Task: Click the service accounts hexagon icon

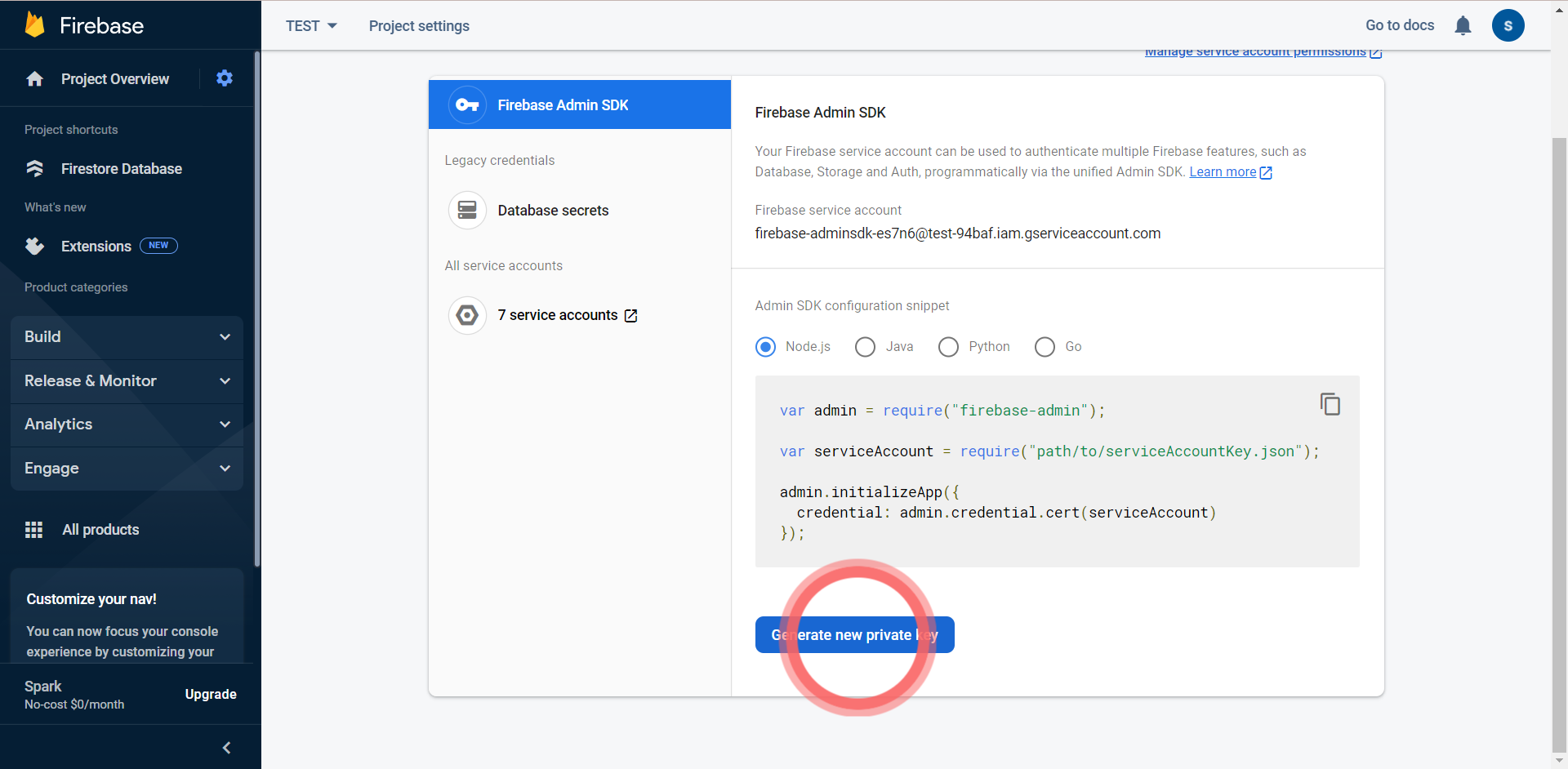Action: (x=467, y=315)
